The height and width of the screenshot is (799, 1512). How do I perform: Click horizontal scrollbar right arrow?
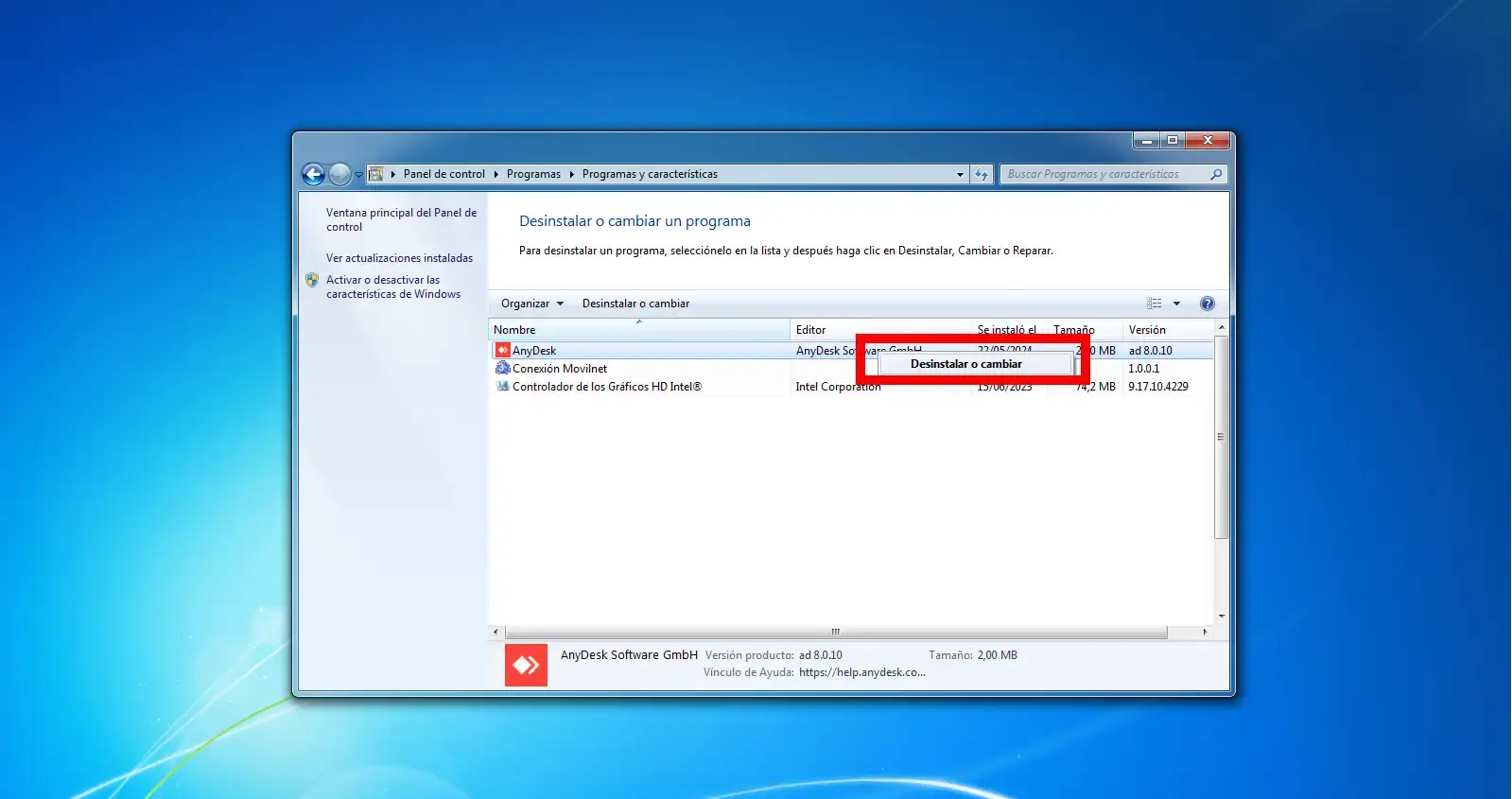1205,632
